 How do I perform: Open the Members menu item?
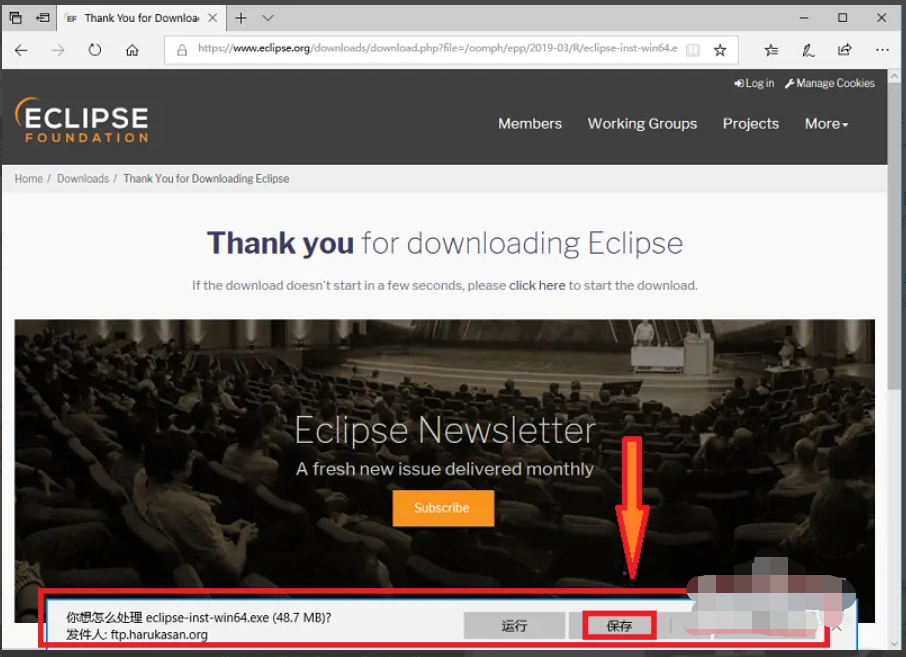[530, 124]
